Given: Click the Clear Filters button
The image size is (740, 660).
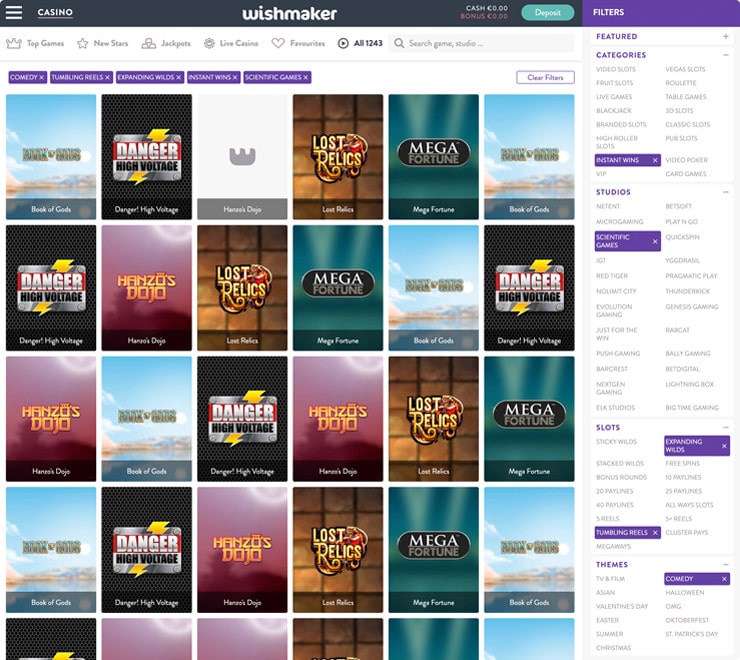Looking at the screenshot, I should click(545, 77).
